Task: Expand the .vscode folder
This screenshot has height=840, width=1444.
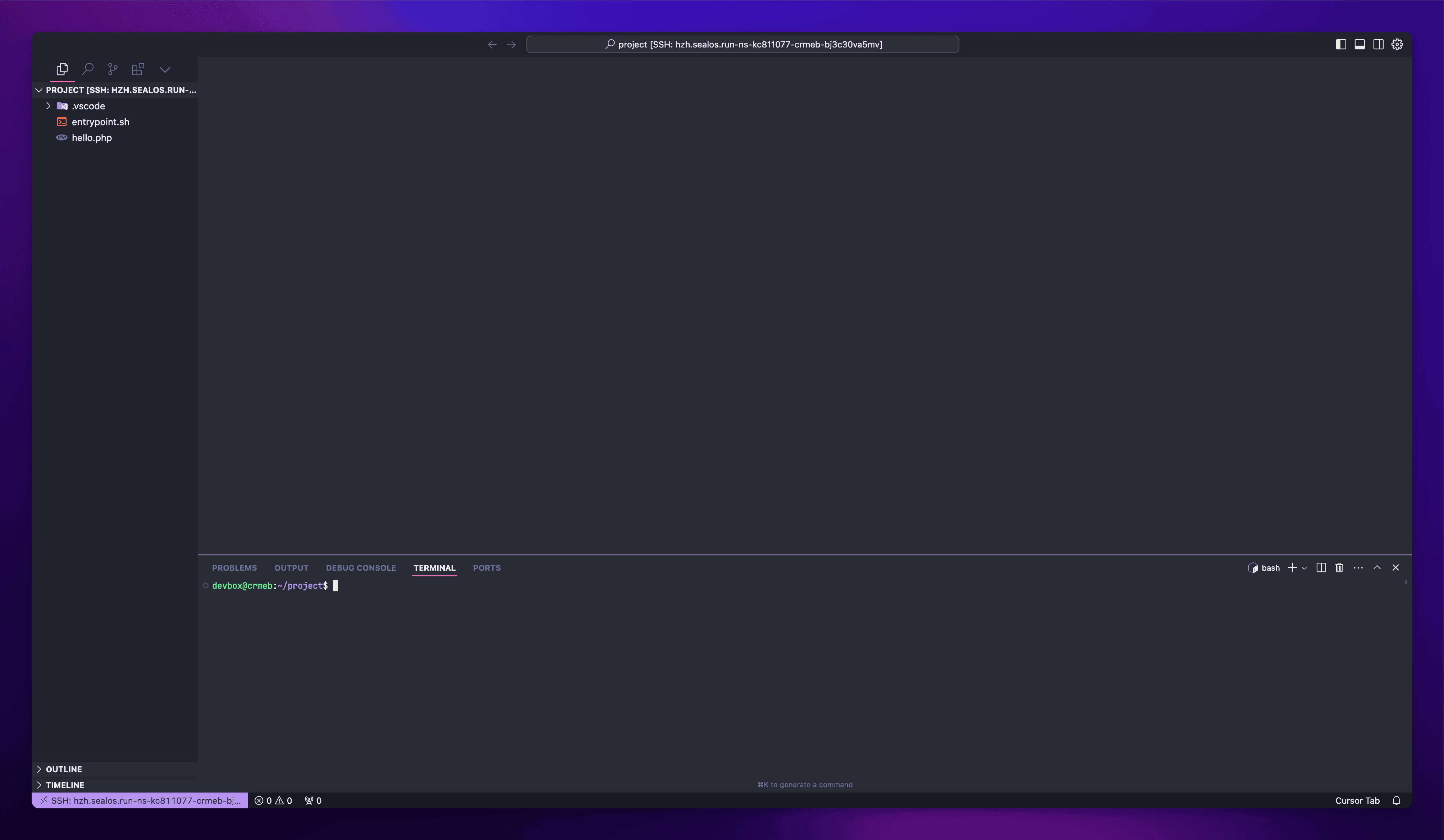Action: click(x=49, y=106)
